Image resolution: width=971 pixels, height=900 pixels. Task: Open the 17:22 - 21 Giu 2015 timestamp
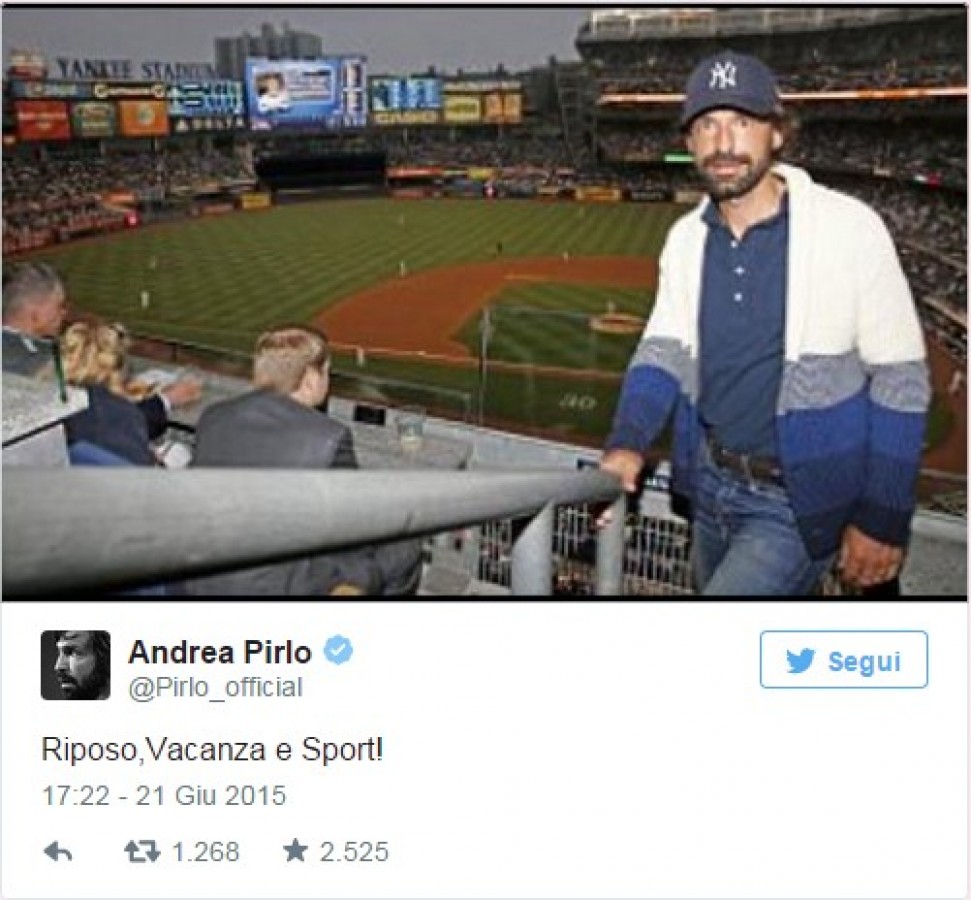click(x=164, y=795)
